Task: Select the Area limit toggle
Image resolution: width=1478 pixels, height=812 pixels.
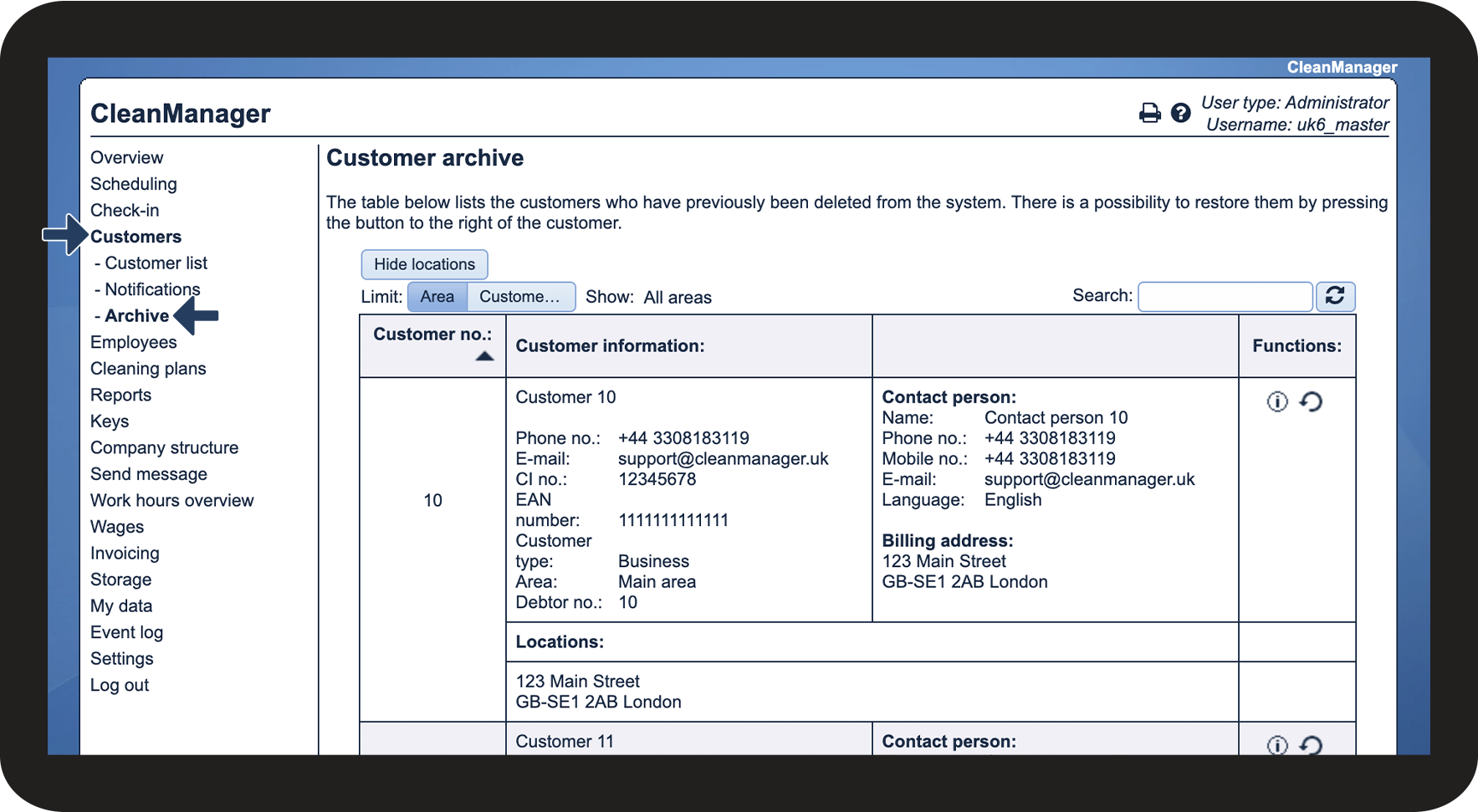Action: pyautogui.click(x=437, y=297)
